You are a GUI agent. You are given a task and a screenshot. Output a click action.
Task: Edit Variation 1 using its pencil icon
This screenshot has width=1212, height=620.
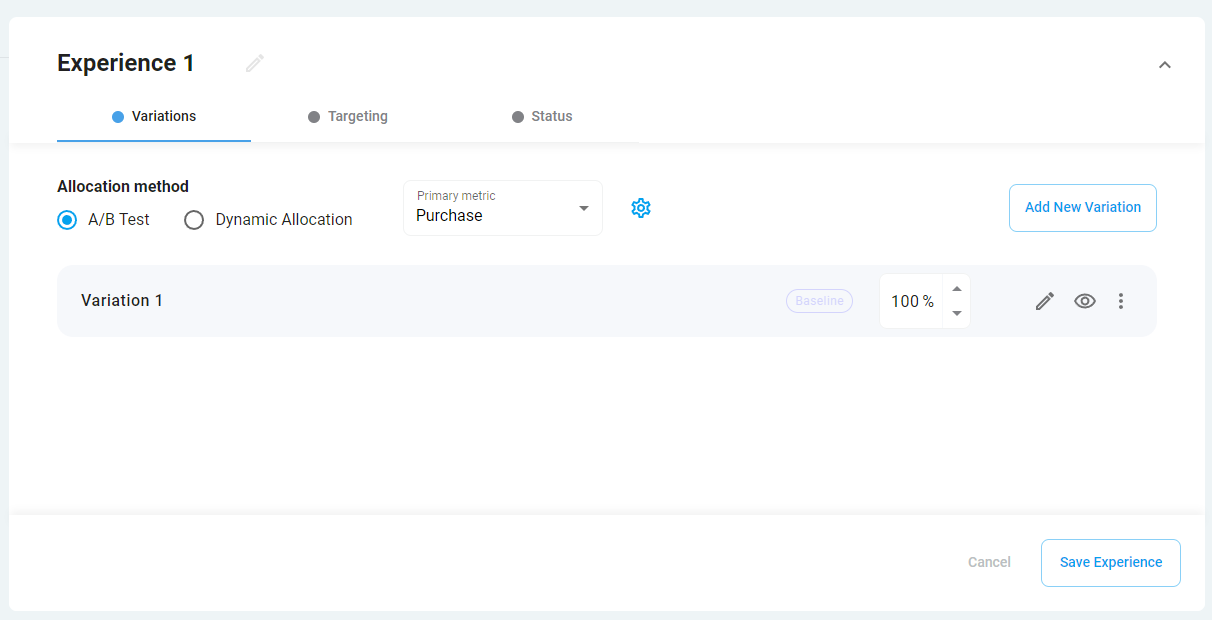[x=1045, y=301]
